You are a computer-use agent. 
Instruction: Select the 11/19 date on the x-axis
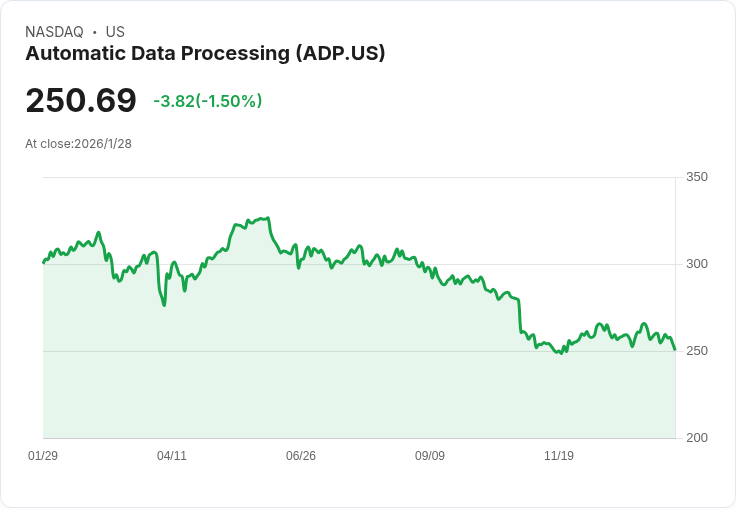pyautogui.click(x=559, y=456)
